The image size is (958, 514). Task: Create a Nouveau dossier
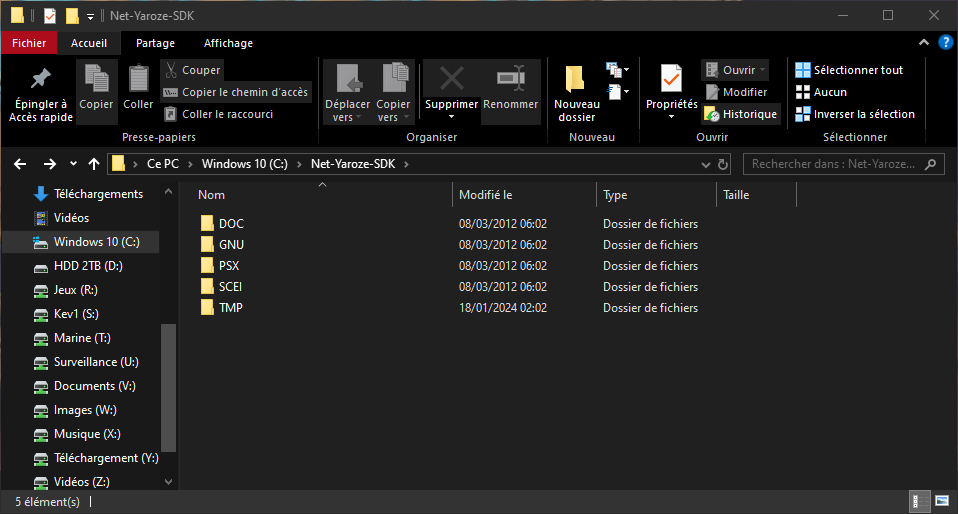576,93
